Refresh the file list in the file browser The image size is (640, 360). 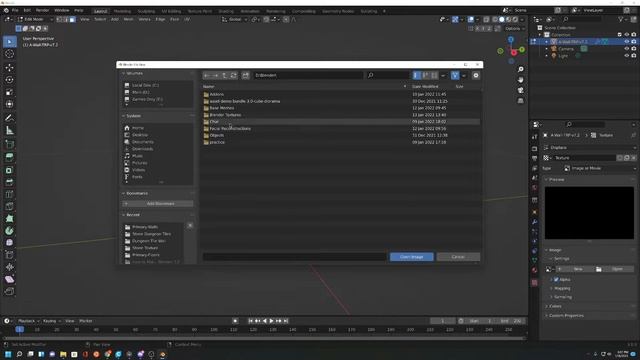tap(233, 76)
